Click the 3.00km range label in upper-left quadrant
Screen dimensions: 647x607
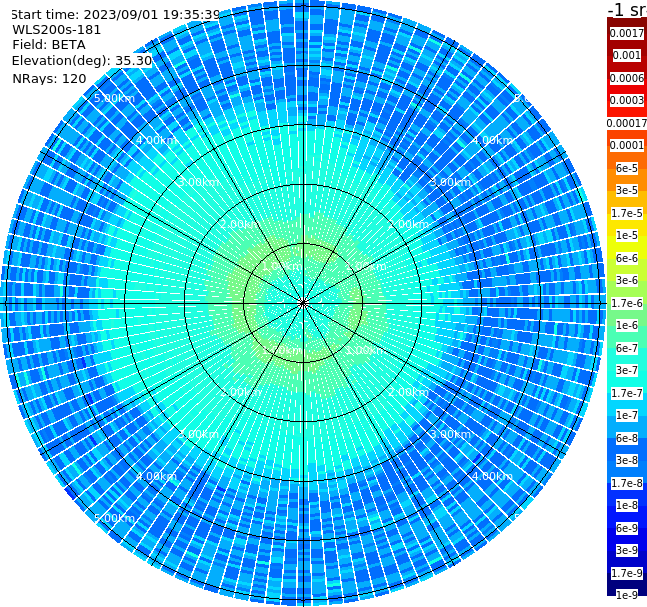pos(198,182)
